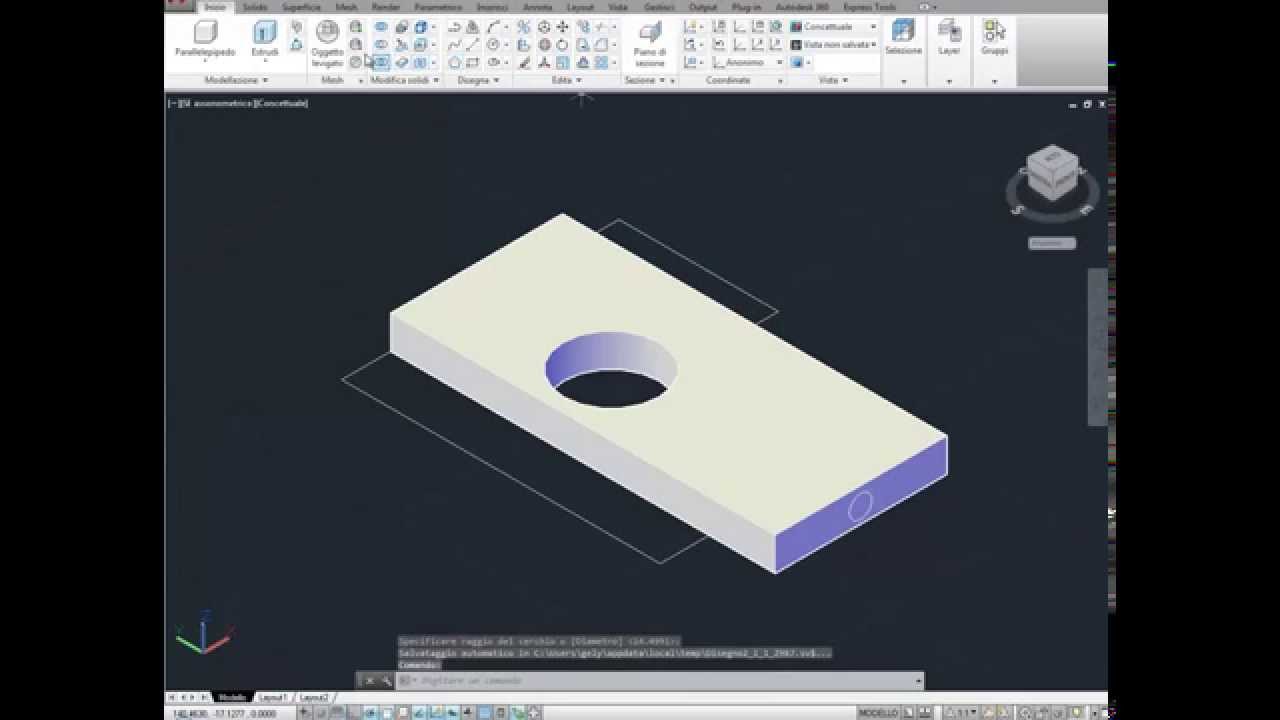Select the Parallelepipedo box tool
This screenshot has height=720, width=1280.
(205, 39)
